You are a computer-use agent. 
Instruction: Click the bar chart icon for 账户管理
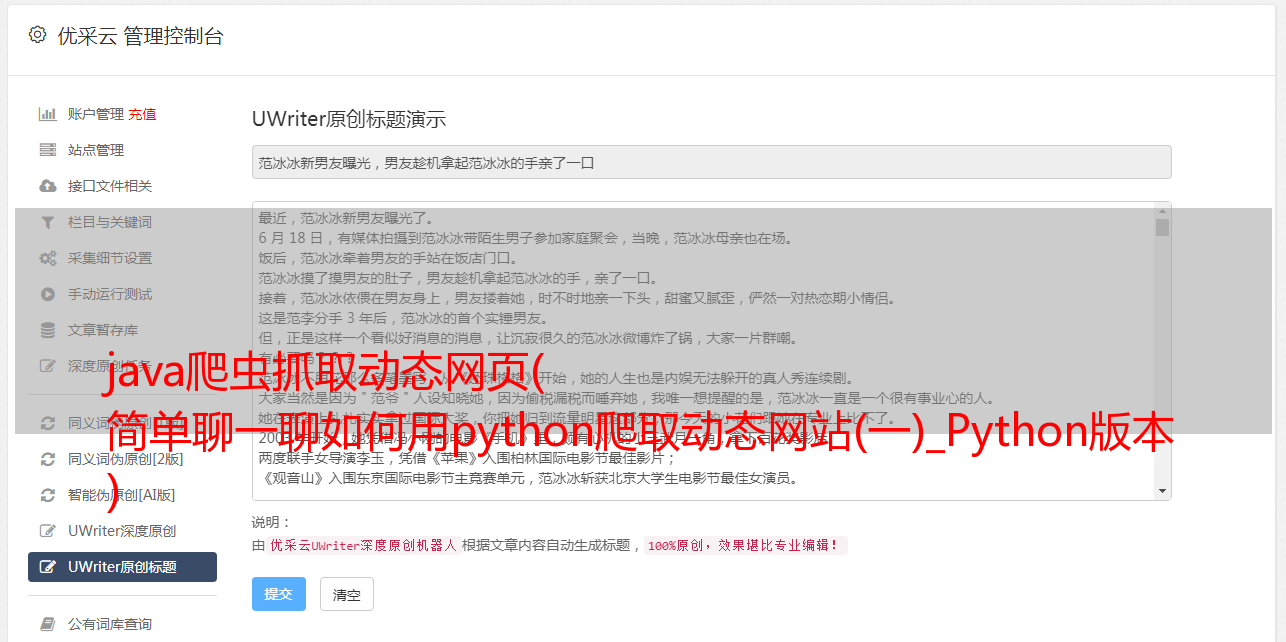tap(47, 114)
